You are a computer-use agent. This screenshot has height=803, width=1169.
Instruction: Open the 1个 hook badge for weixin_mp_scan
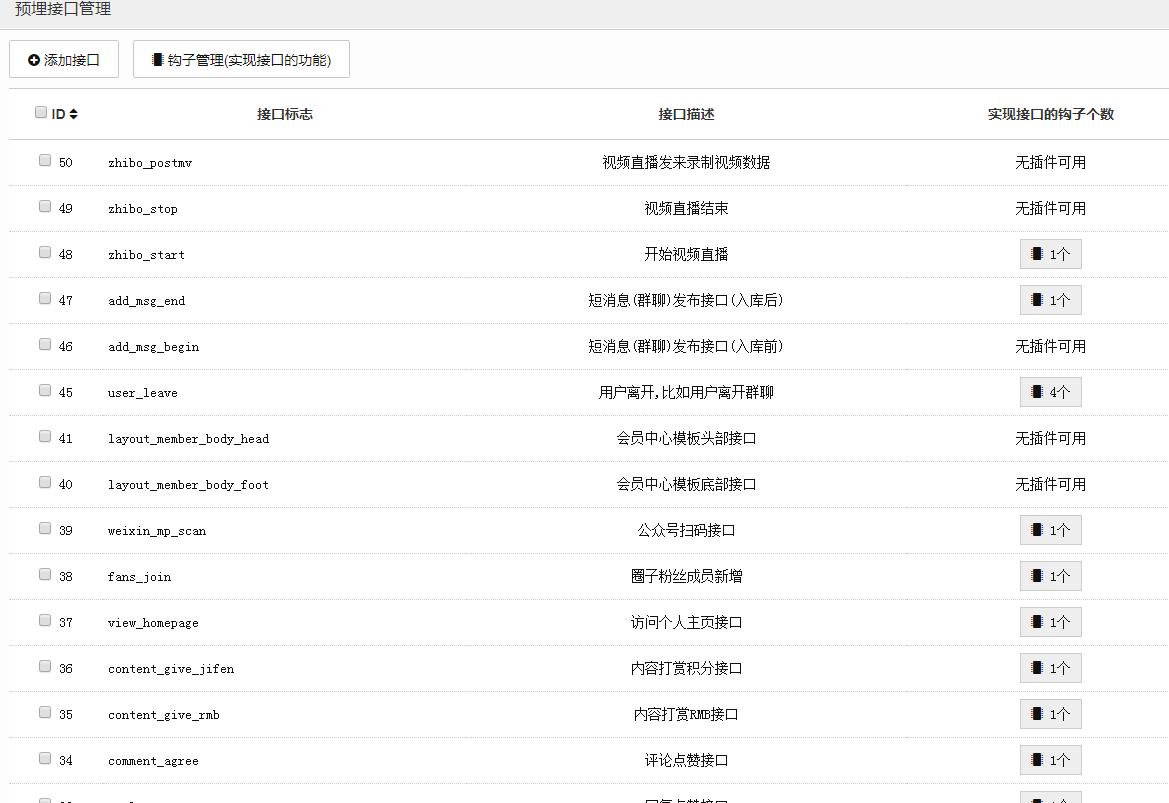pyautogui.click(x=1050, y=530)
